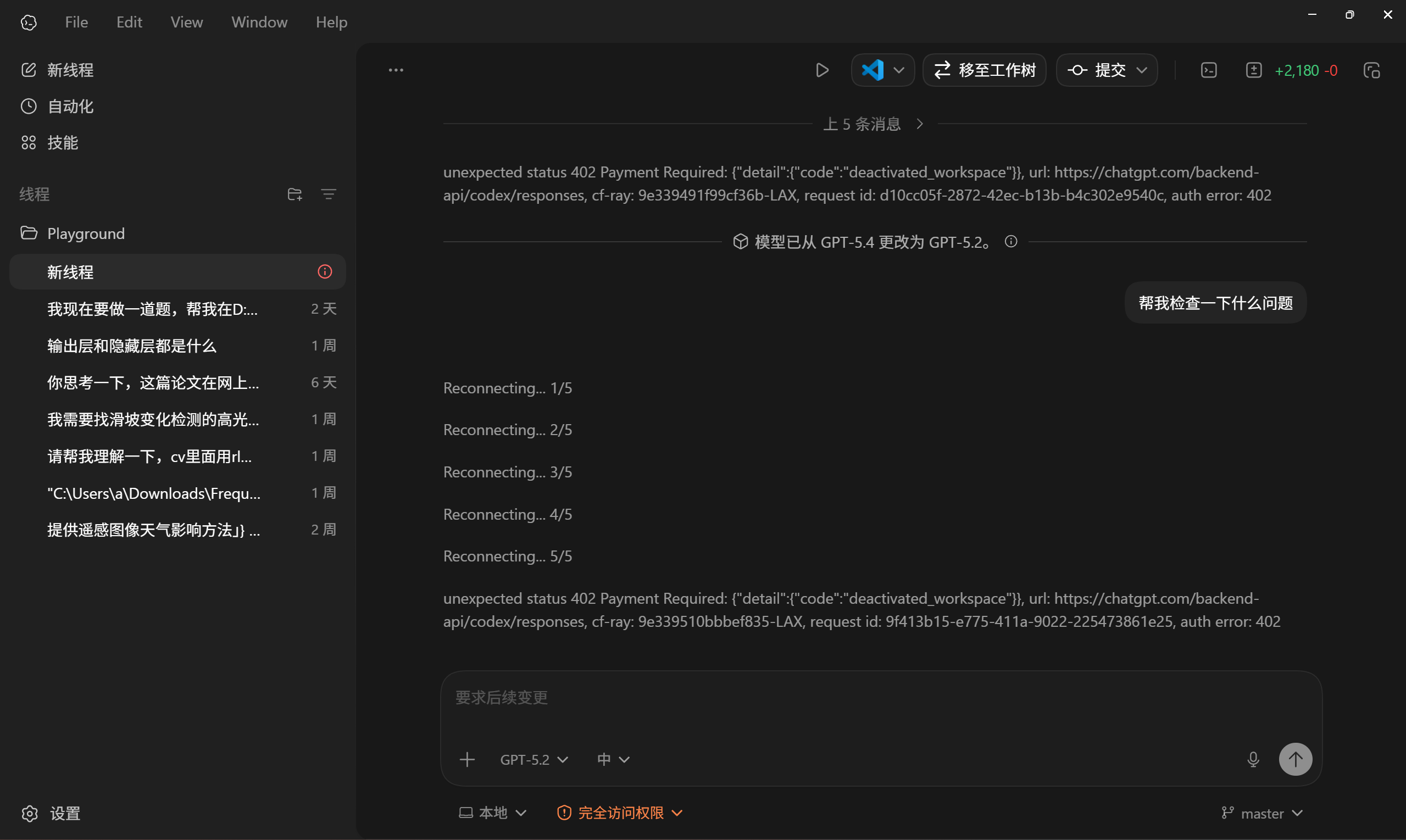Click the send arrow button
Screen dimensions: 1406x840
[x=1295, y=759]
